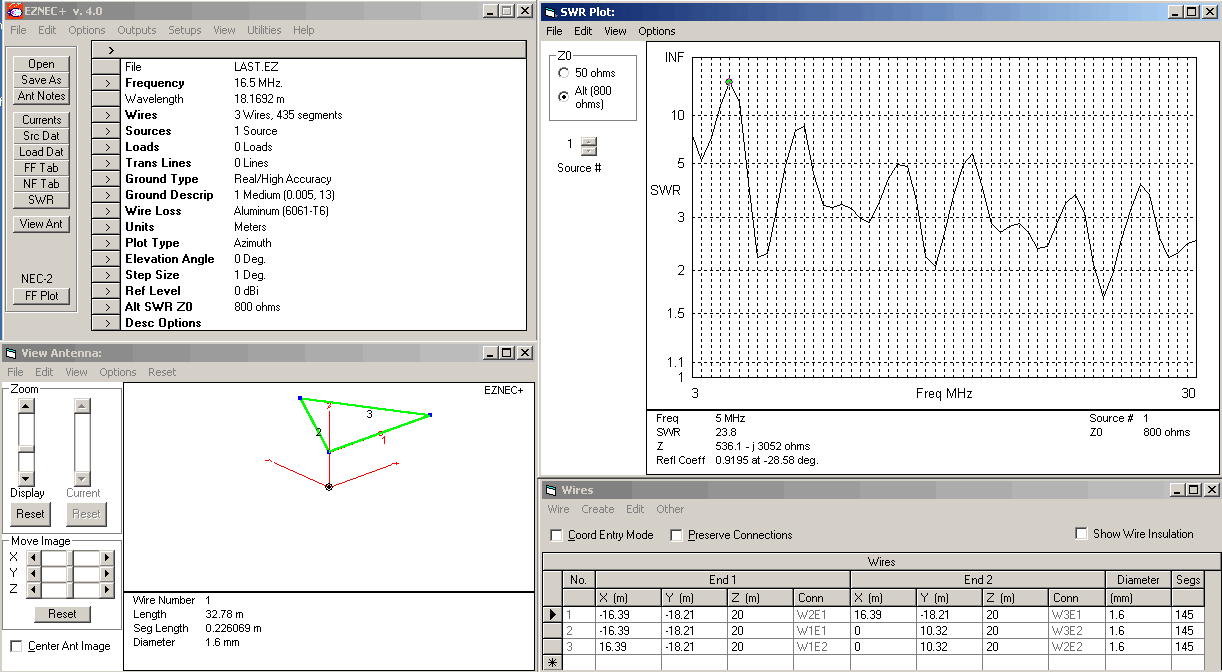The width and height of the screenshot is (1222, 672).
Task: Open the FF Tab output
Action: (41, 168)
